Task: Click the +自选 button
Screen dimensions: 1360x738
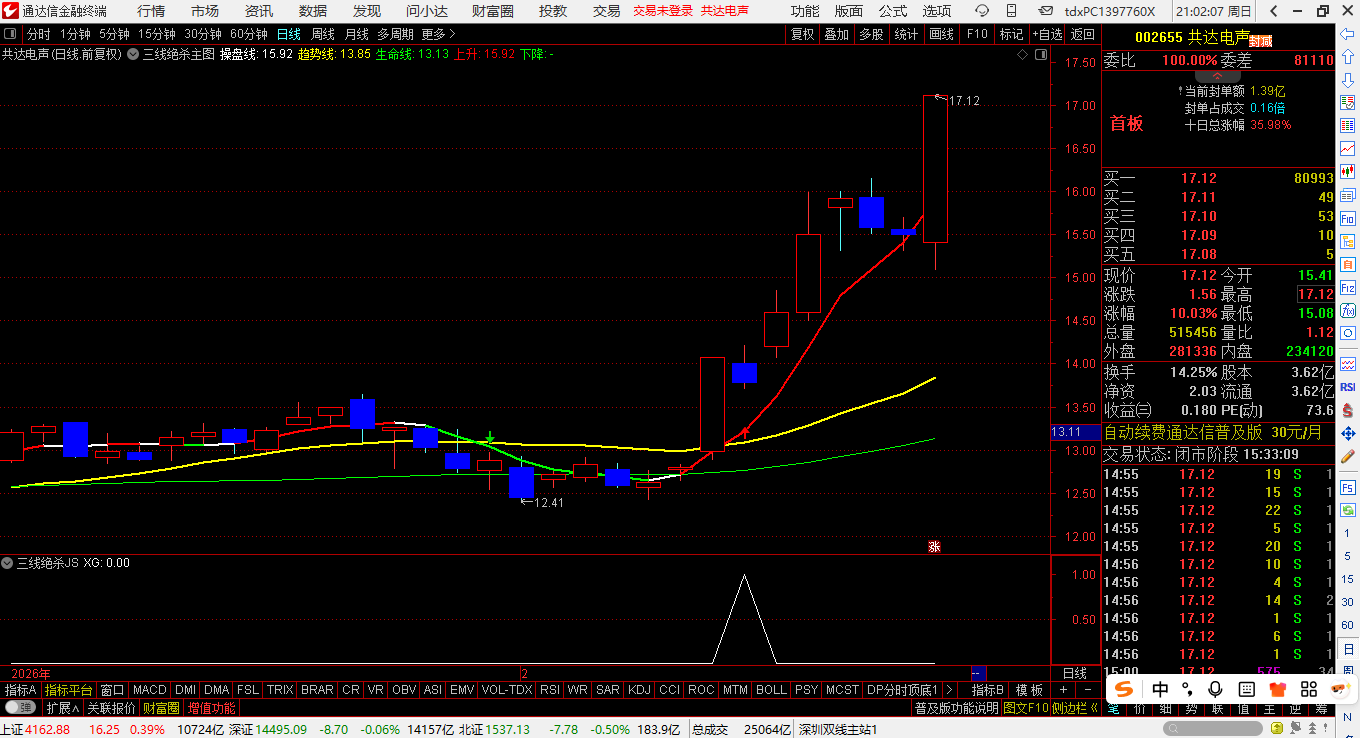Action: [1046, 34]
